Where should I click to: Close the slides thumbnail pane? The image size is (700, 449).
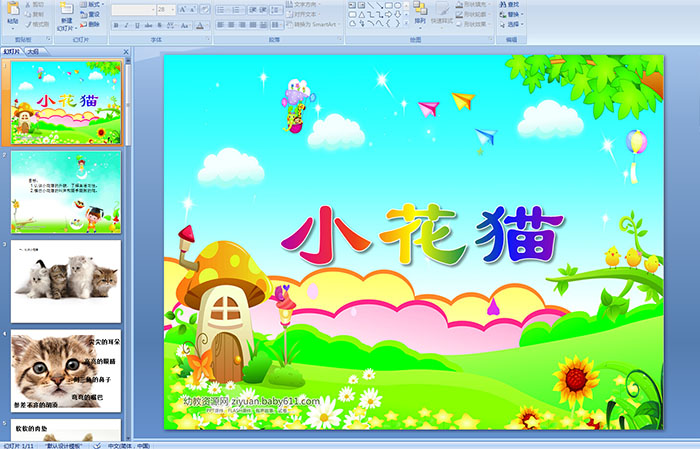point(126,52)
